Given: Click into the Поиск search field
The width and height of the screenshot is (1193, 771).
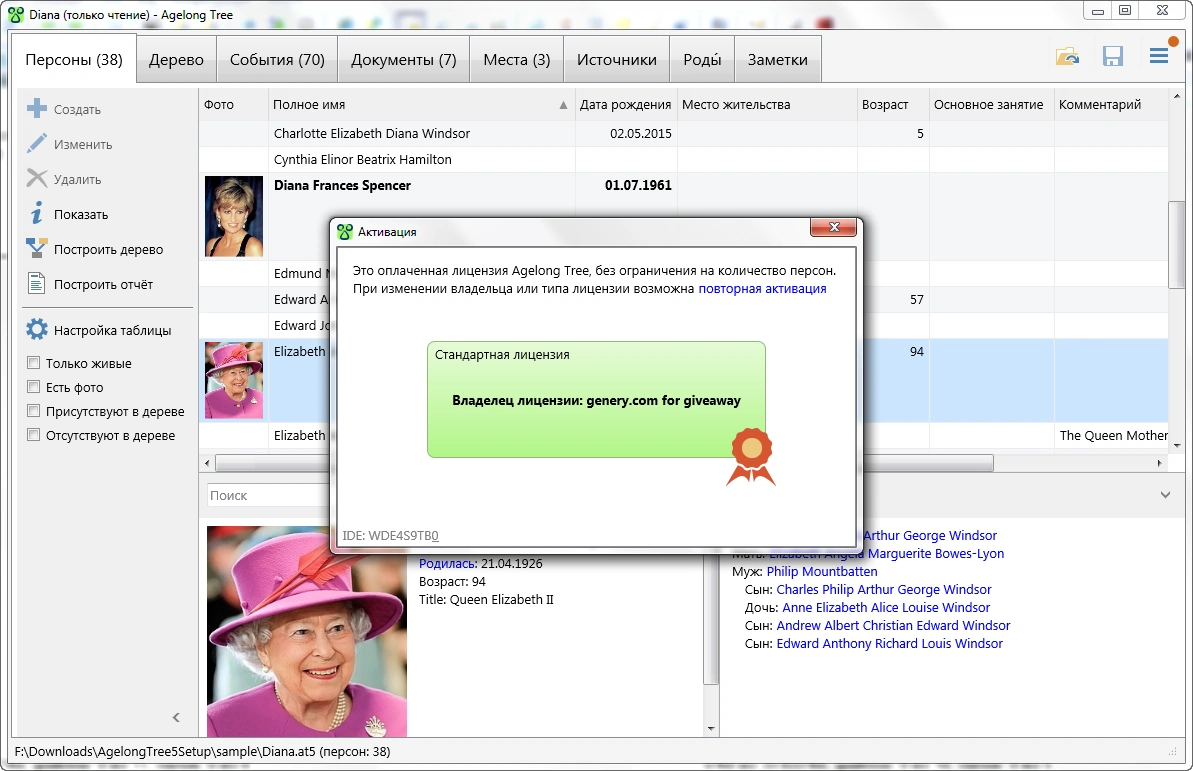Looking at the screenshot, I should click(x=266, y=495).
